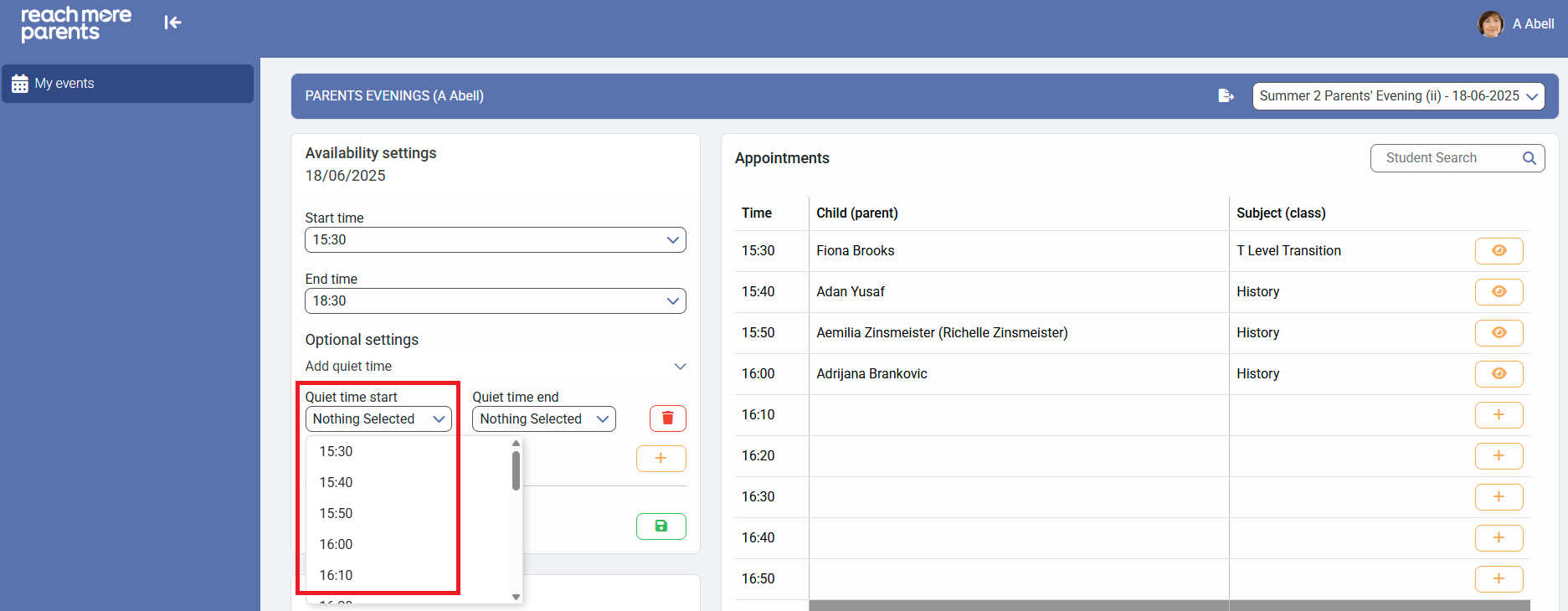Viewport: 1568px width, 611px height.
Task: Add an appointment at 16:30
Action: (x=1498, y=497)
